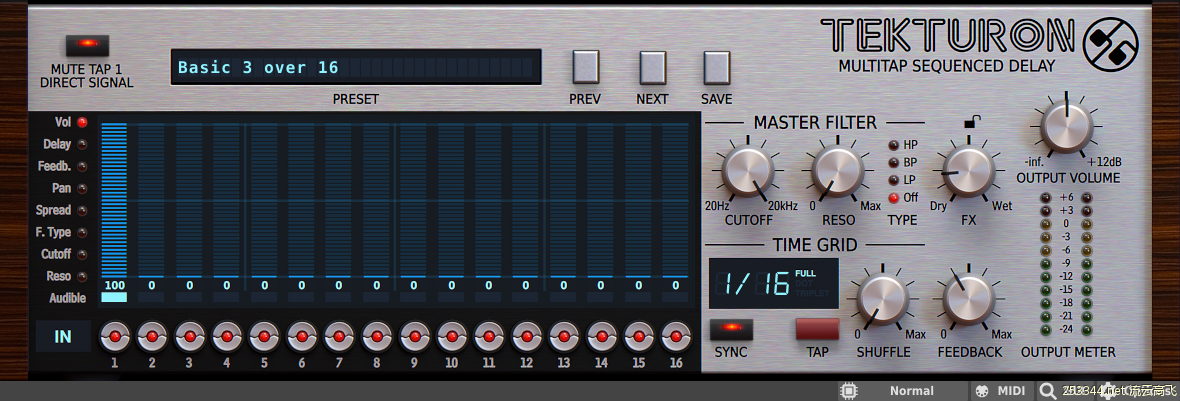This screenshot has height=401, width=1180.
Task: Click the tap 8 volume bar slider
Action: point(376,200)
